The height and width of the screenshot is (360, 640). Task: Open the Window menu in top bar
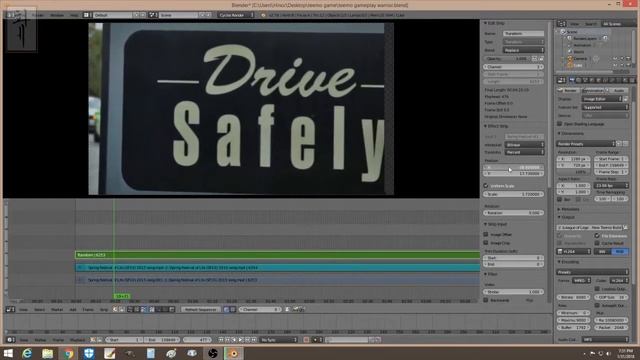point(57,15)
